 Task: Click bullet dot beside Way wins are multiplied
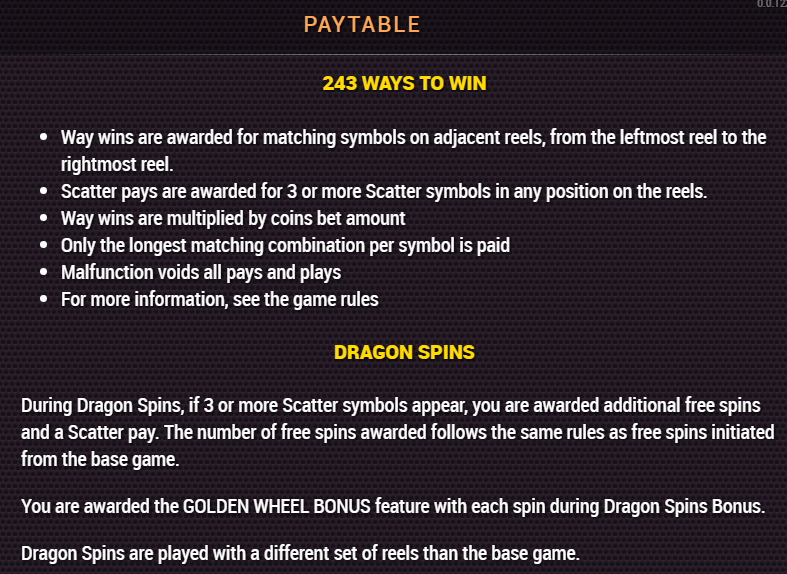point(44,218)
